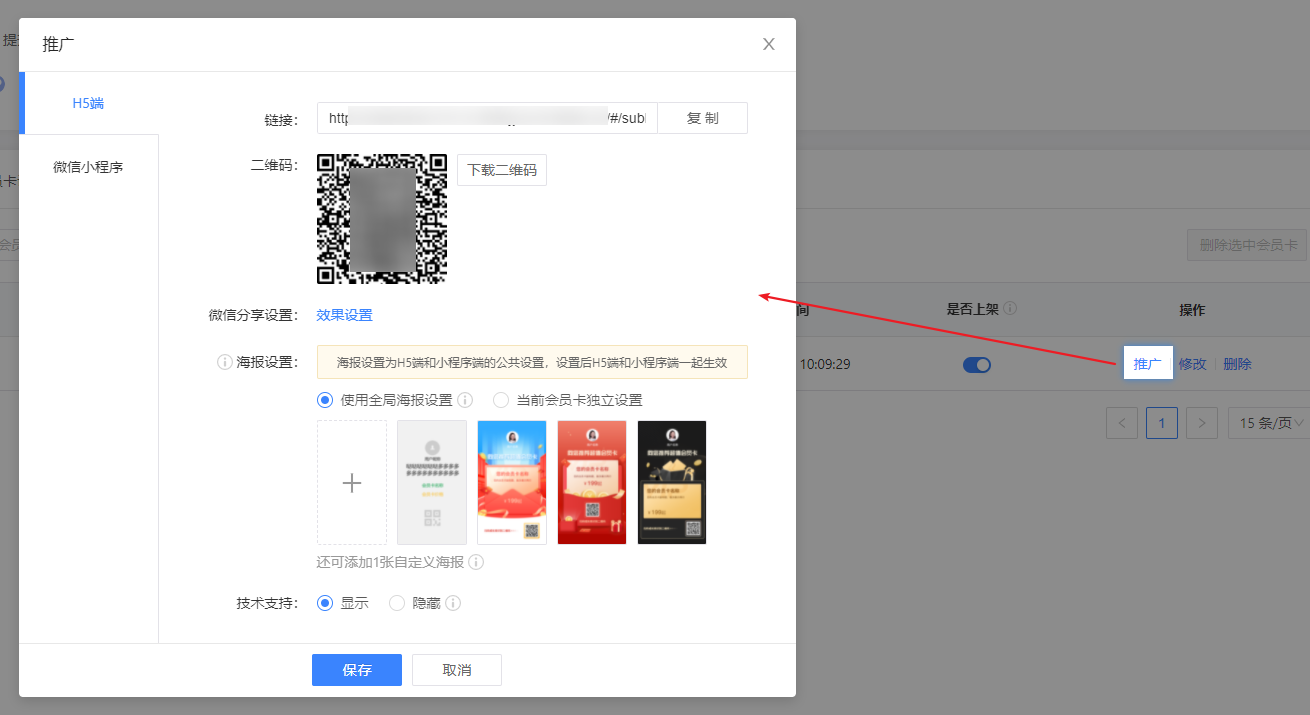Download the QR code via 下载二维码
This screenshot has height=715, width=1310.
click(x=502, y=170)
